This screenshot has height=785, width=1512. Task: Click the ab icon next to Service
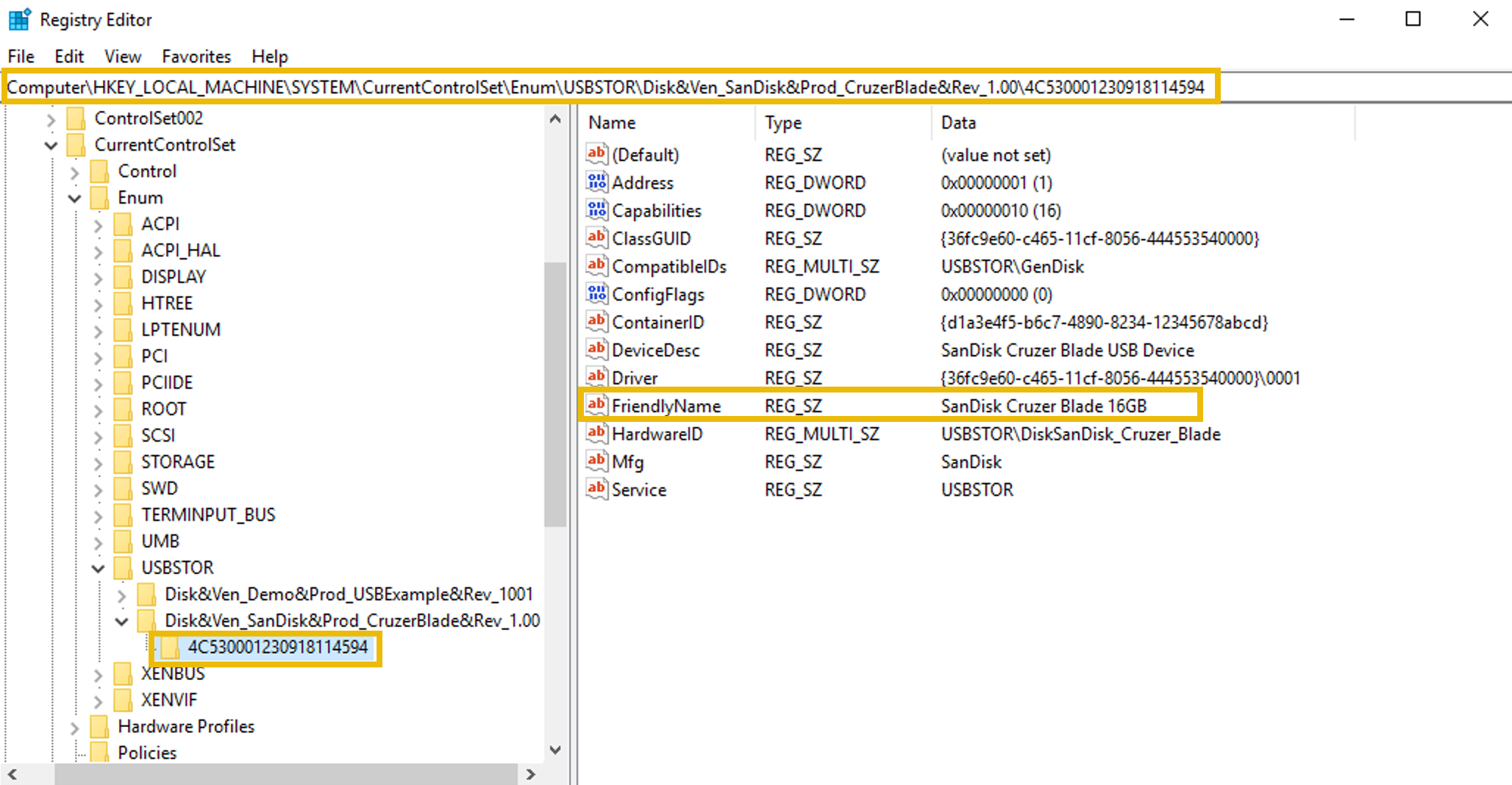[597, 489]
